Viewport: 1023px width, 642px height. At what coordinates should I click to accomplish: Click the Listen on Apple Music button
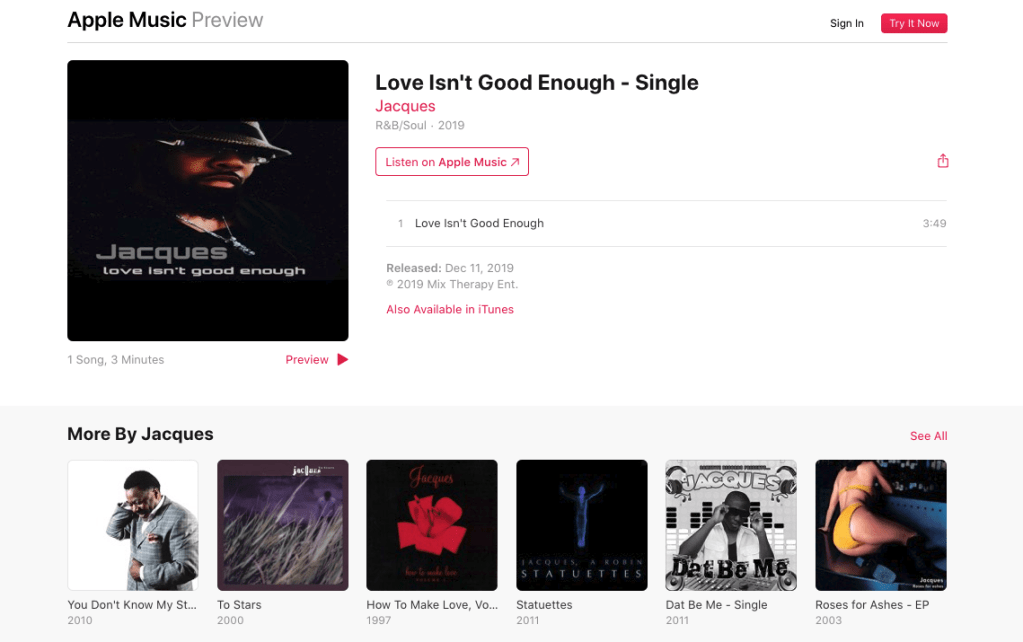point(451,162)
